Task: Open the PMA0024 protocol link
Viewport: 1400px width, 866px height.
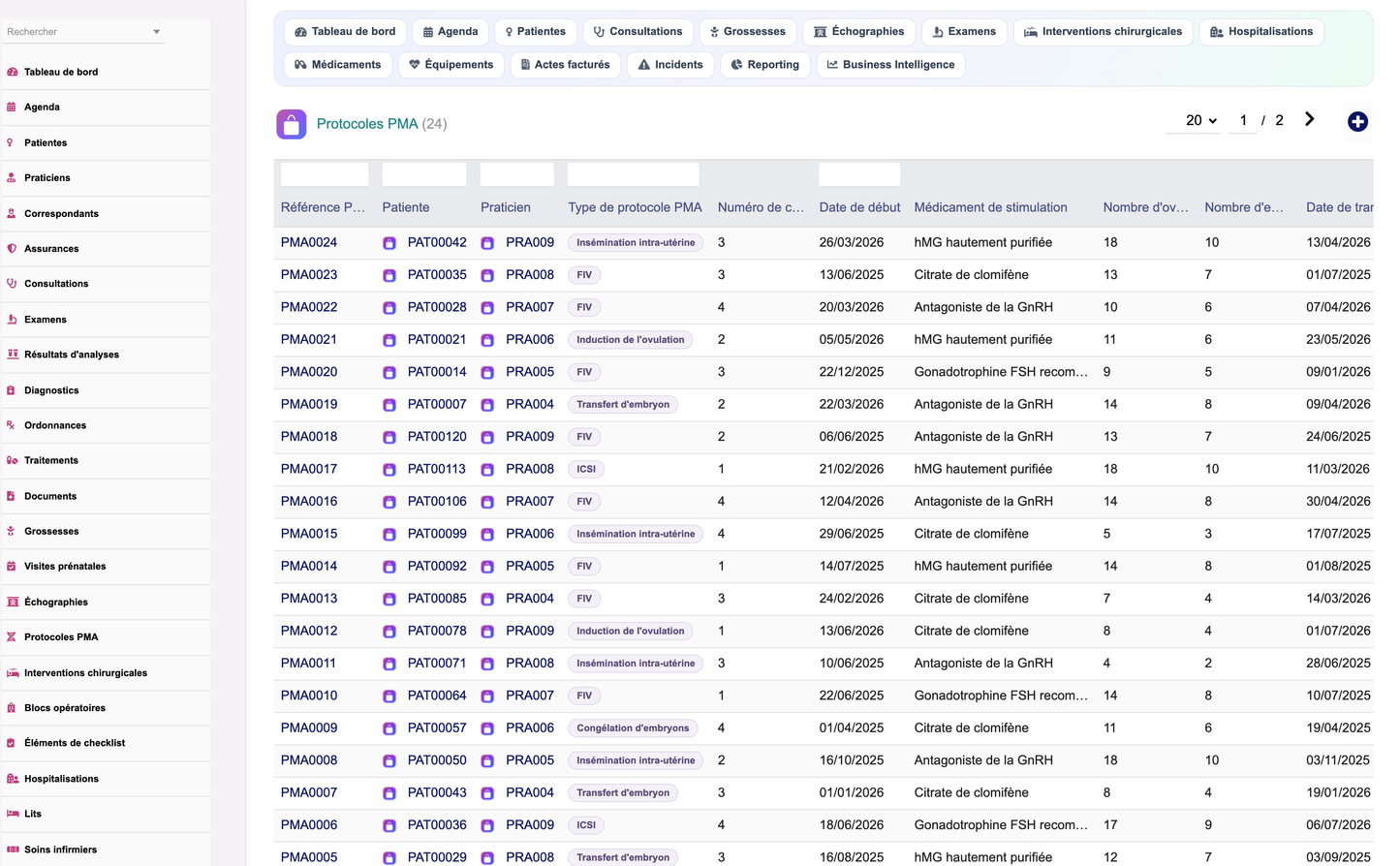Action: coord(309,242)
